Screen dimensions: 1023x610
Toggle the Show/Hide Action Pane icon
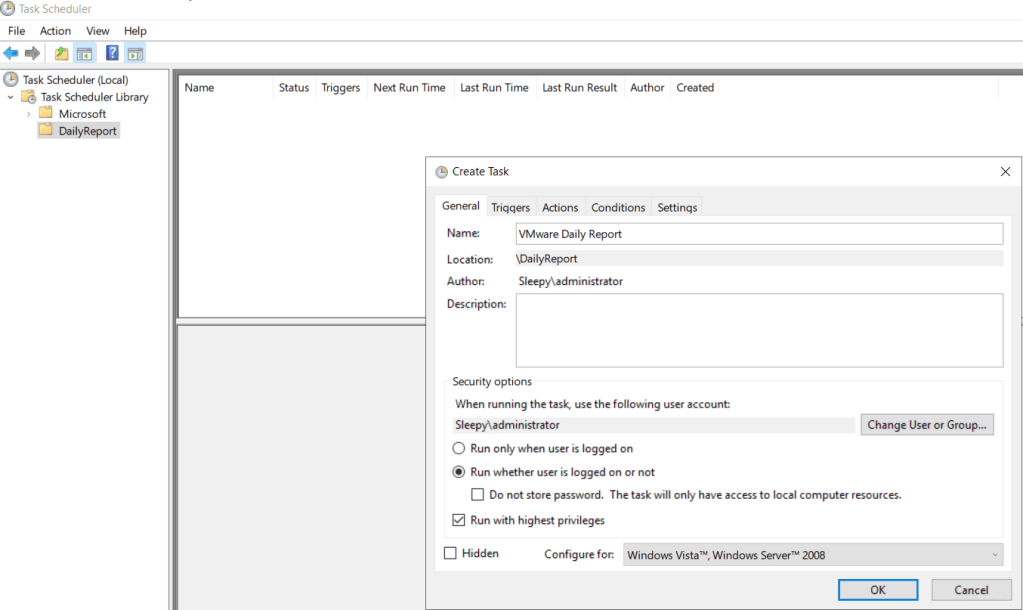pyautogui.click(x=135, y=53)
